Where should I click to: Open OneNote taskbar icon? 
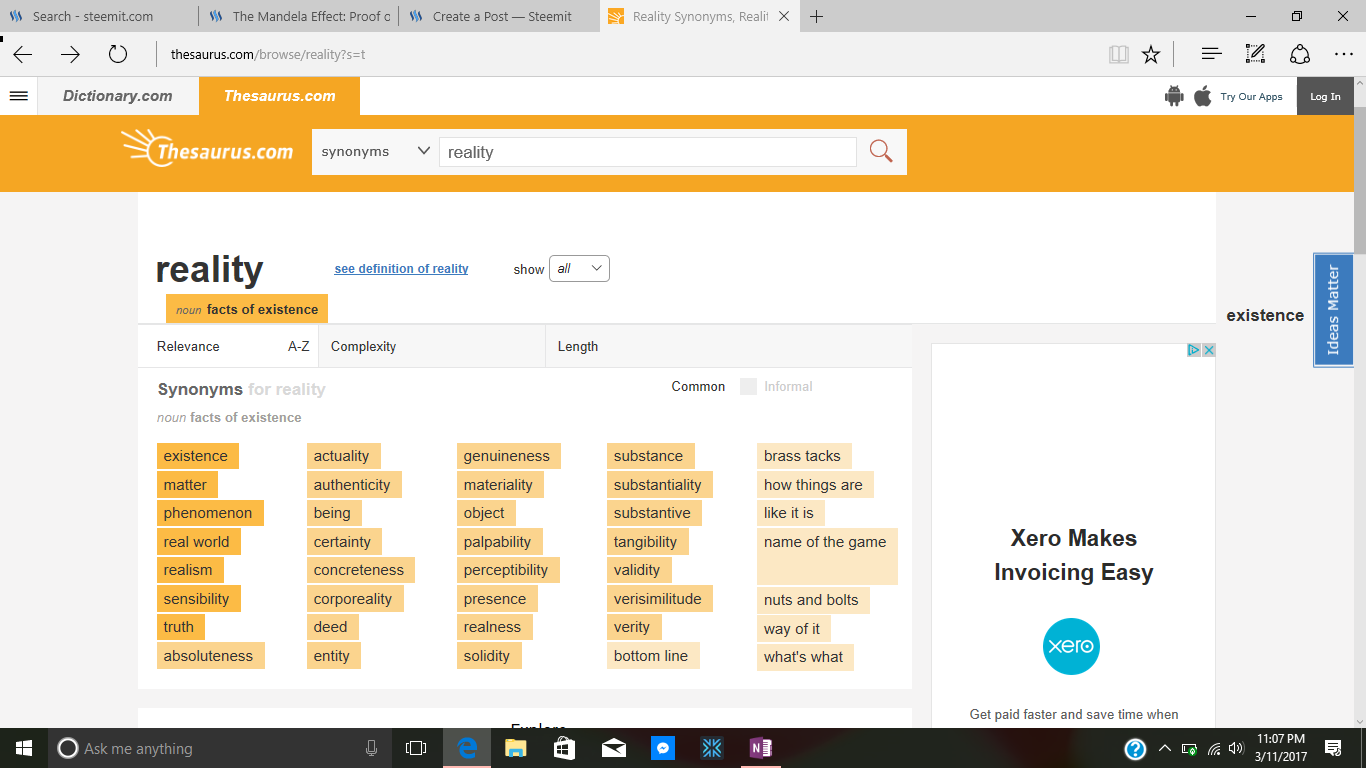(760, 748)
